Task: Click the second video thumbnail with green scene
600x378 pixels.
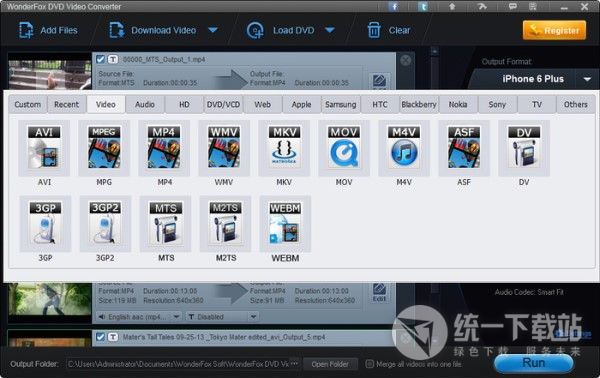Action: (x=50, y=301)
